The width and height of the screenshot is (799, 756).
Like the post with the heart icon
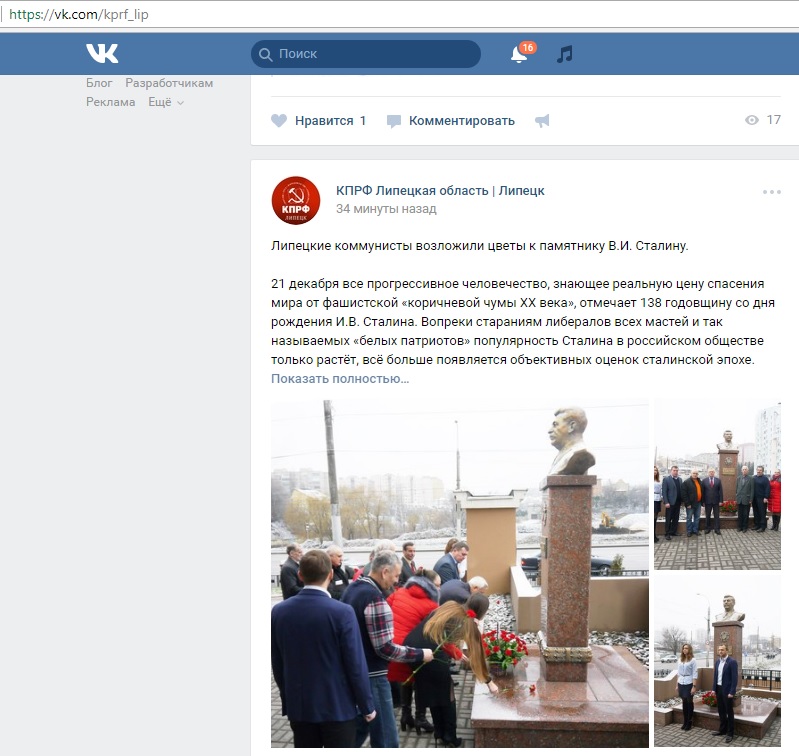[x=279, y=121]
